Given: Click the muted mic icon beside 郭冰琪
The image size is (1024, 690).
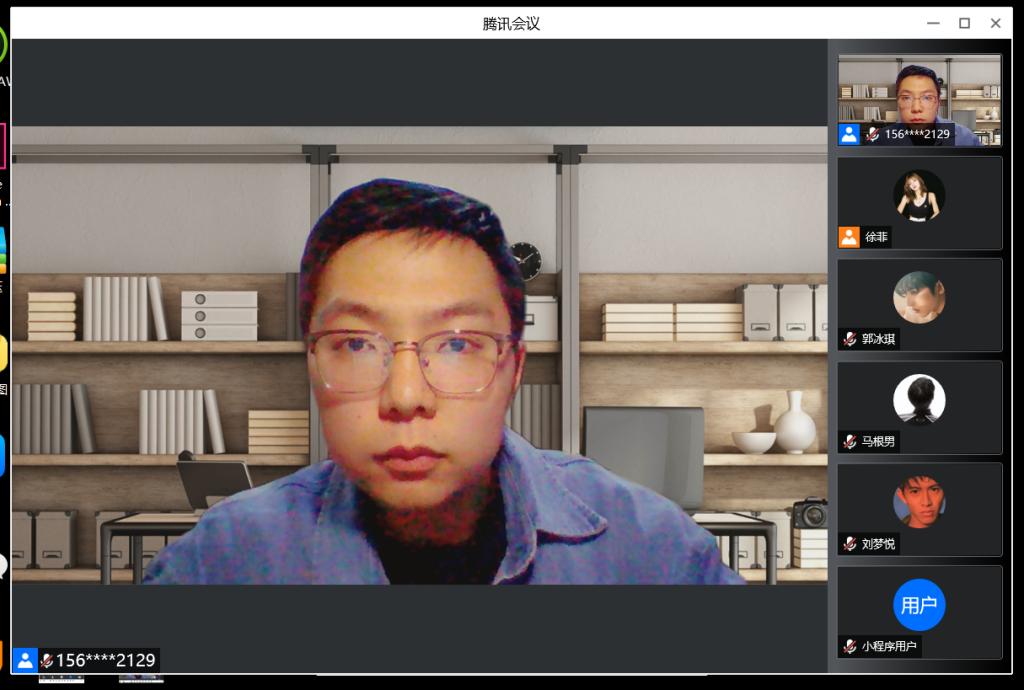Looking at the screenshot, I should (850, 339).
